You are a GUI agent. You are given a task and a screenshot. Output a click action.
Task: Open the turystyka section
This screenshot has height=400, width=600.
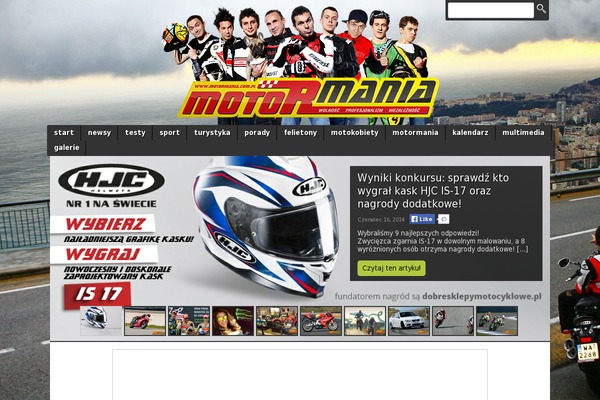[x=212, y=133]
